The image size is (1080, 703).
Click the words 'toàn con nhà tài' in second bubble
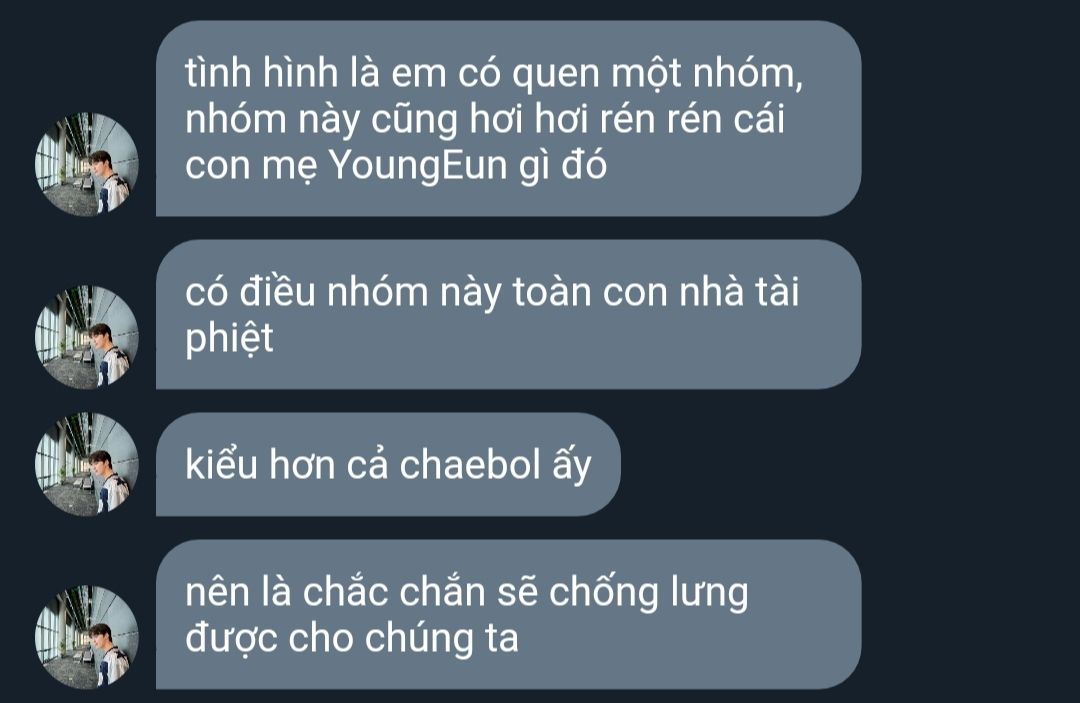656,291
